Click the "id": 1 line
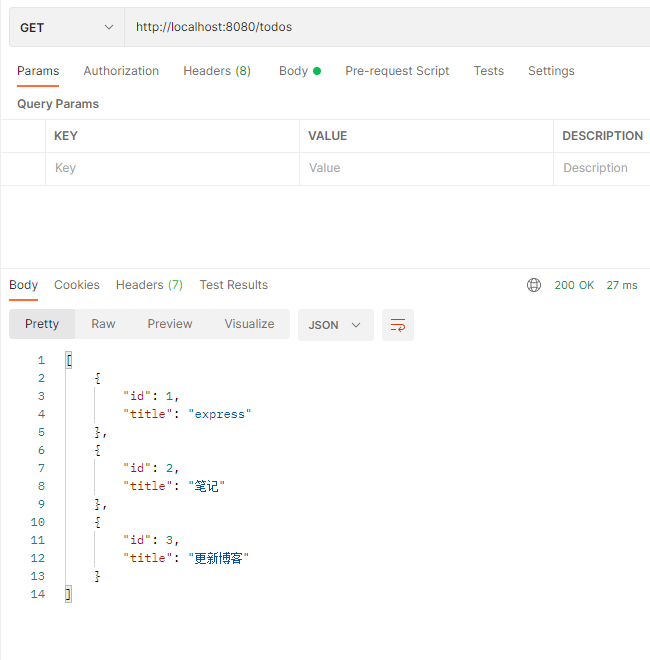The width and height of the screenshot is (650, 660). click(151, 396)
